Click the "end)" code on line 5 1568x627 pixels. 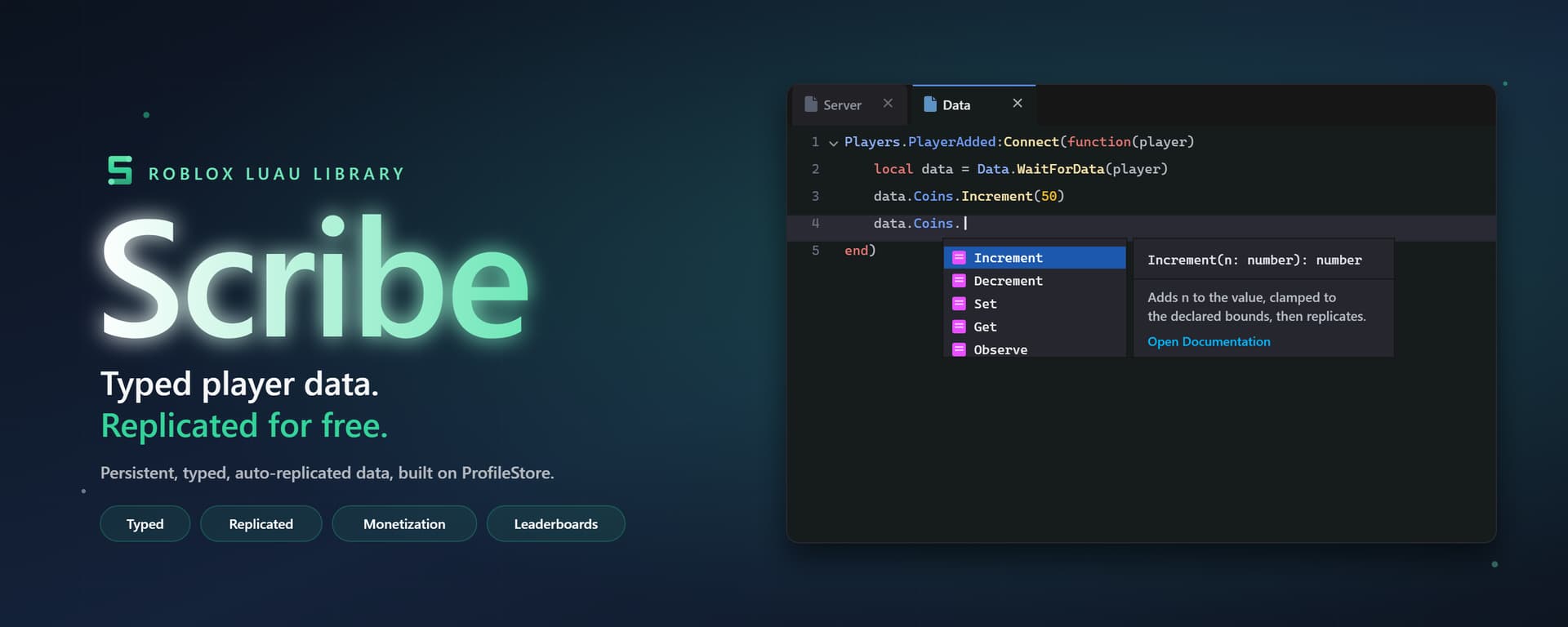(x=860, y=251)
